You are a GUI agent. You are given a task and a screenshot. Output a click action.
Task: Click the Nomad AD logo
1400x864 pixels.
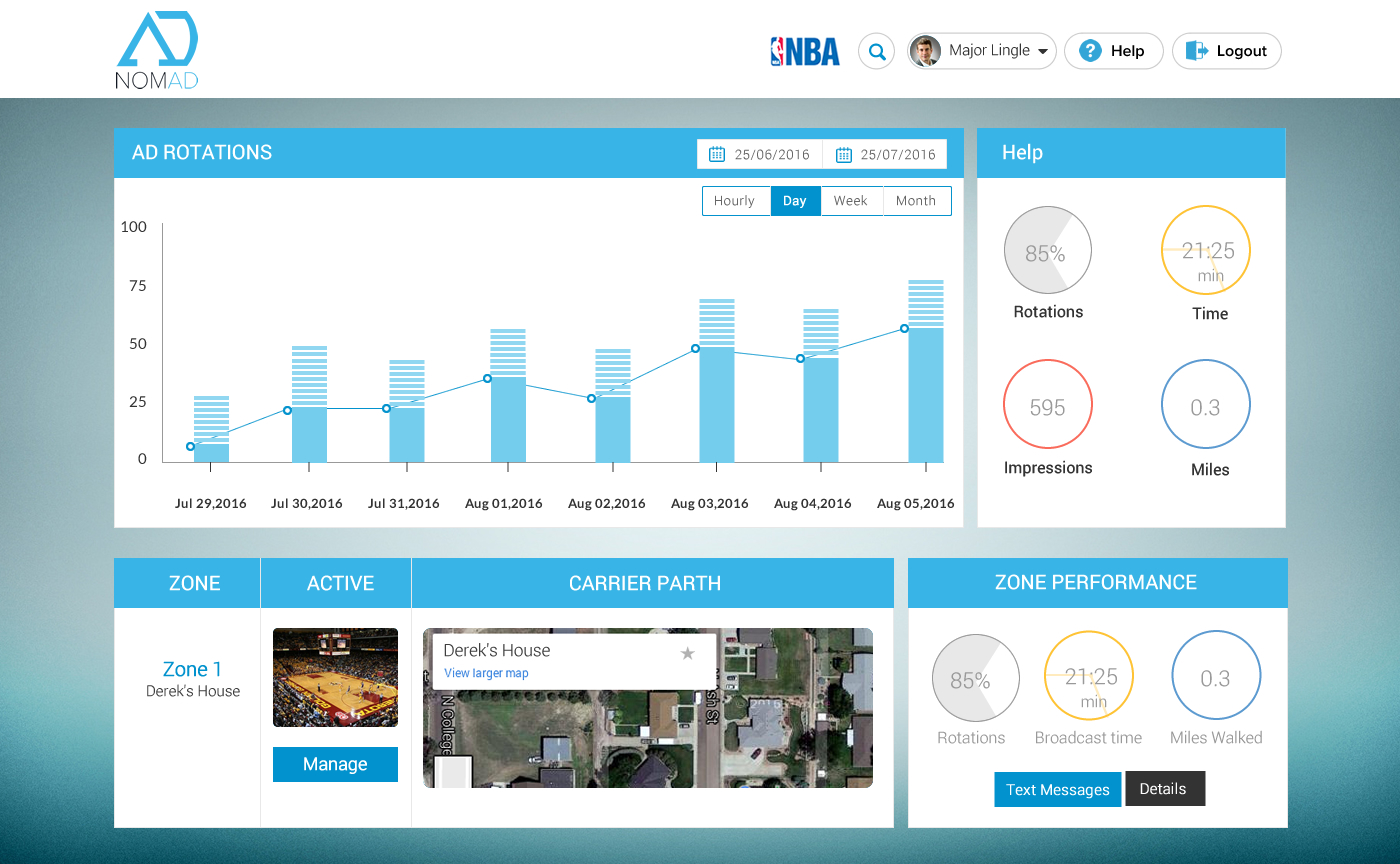pos(158,50)
